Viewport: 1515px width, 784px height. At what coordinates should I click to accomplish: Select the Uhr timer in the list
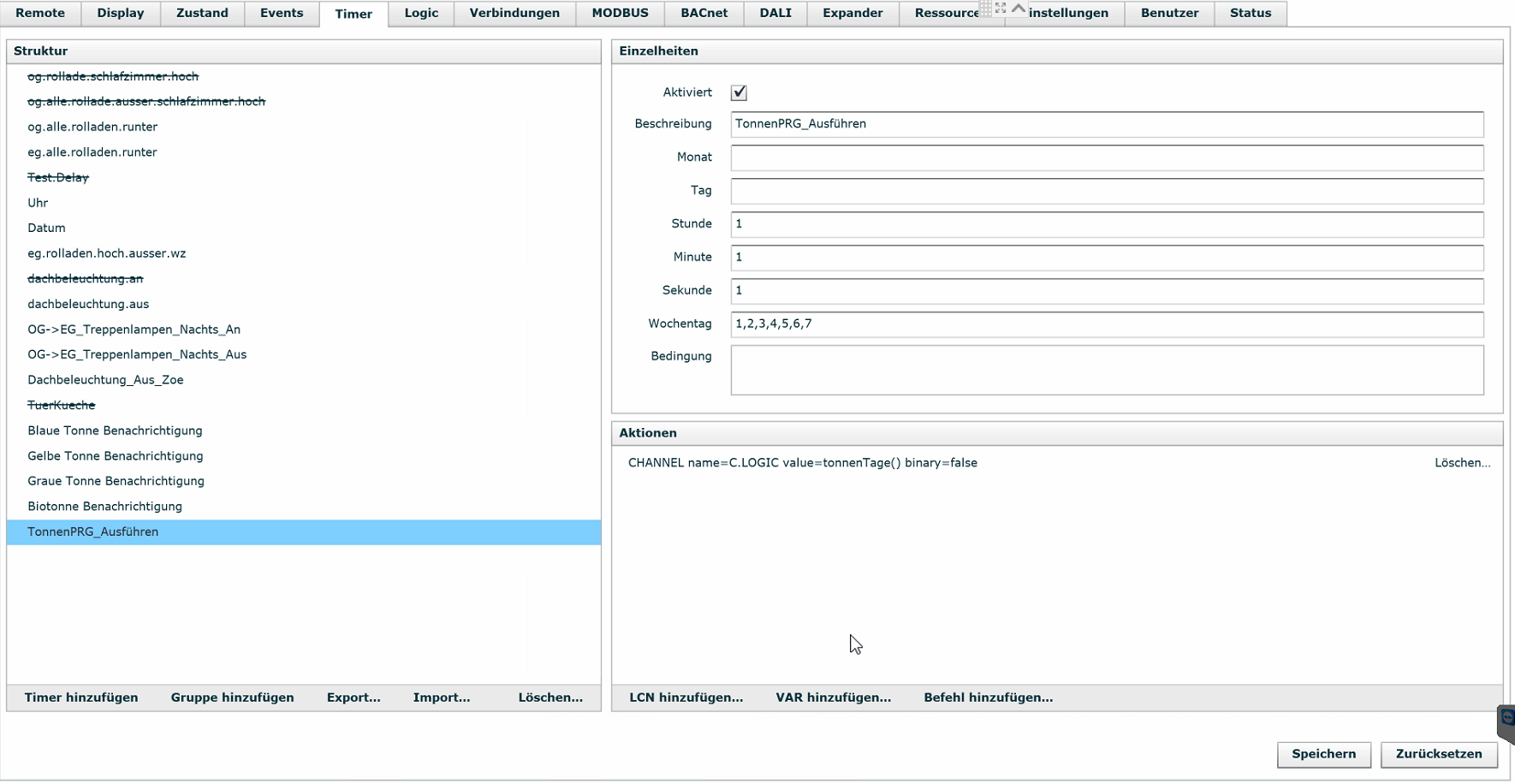(38, 203)
